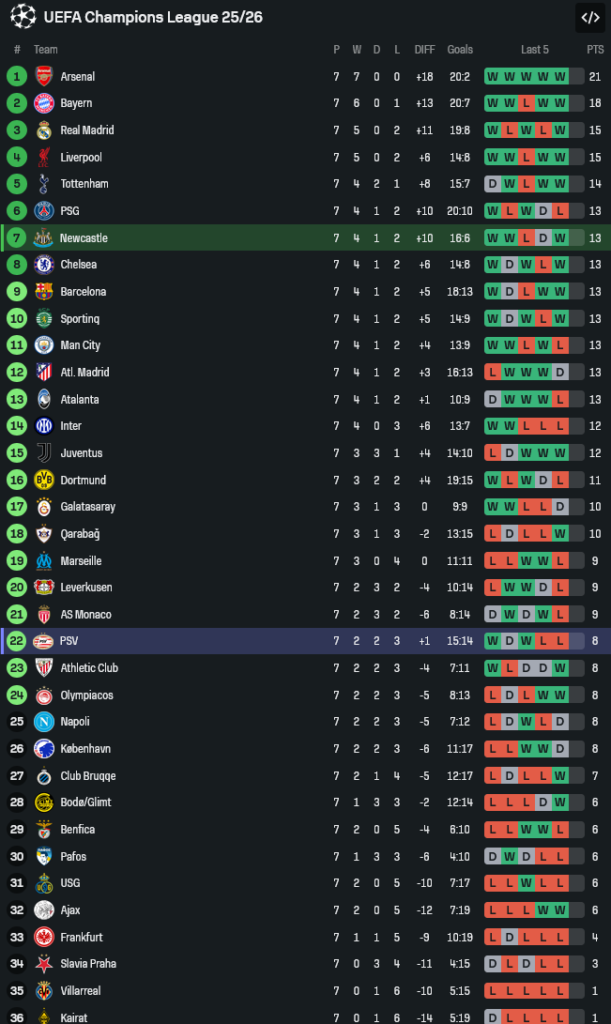Click the Last 5 column header
Viewport: 611px width, 1024px height.
click(535, 49)
